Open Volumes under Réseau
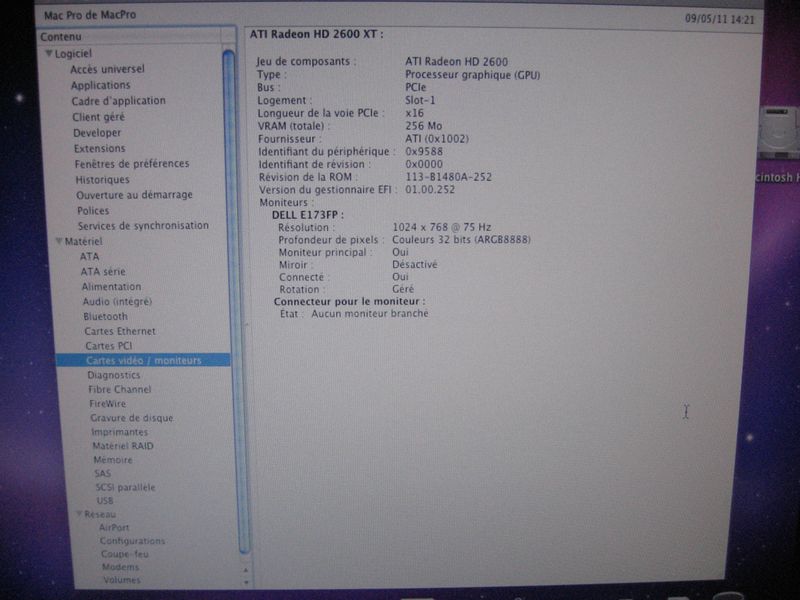This screenshot has height=600, width=800. pos(121,580)
